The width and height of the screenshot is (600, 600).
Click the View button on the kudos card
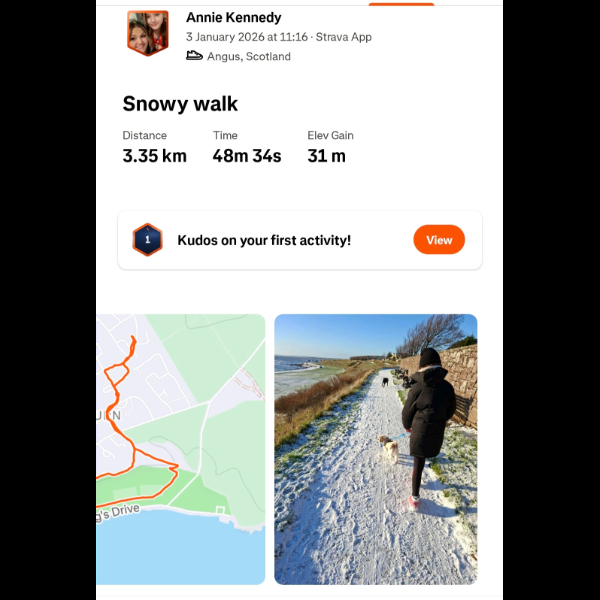click(x=439, y=240)
